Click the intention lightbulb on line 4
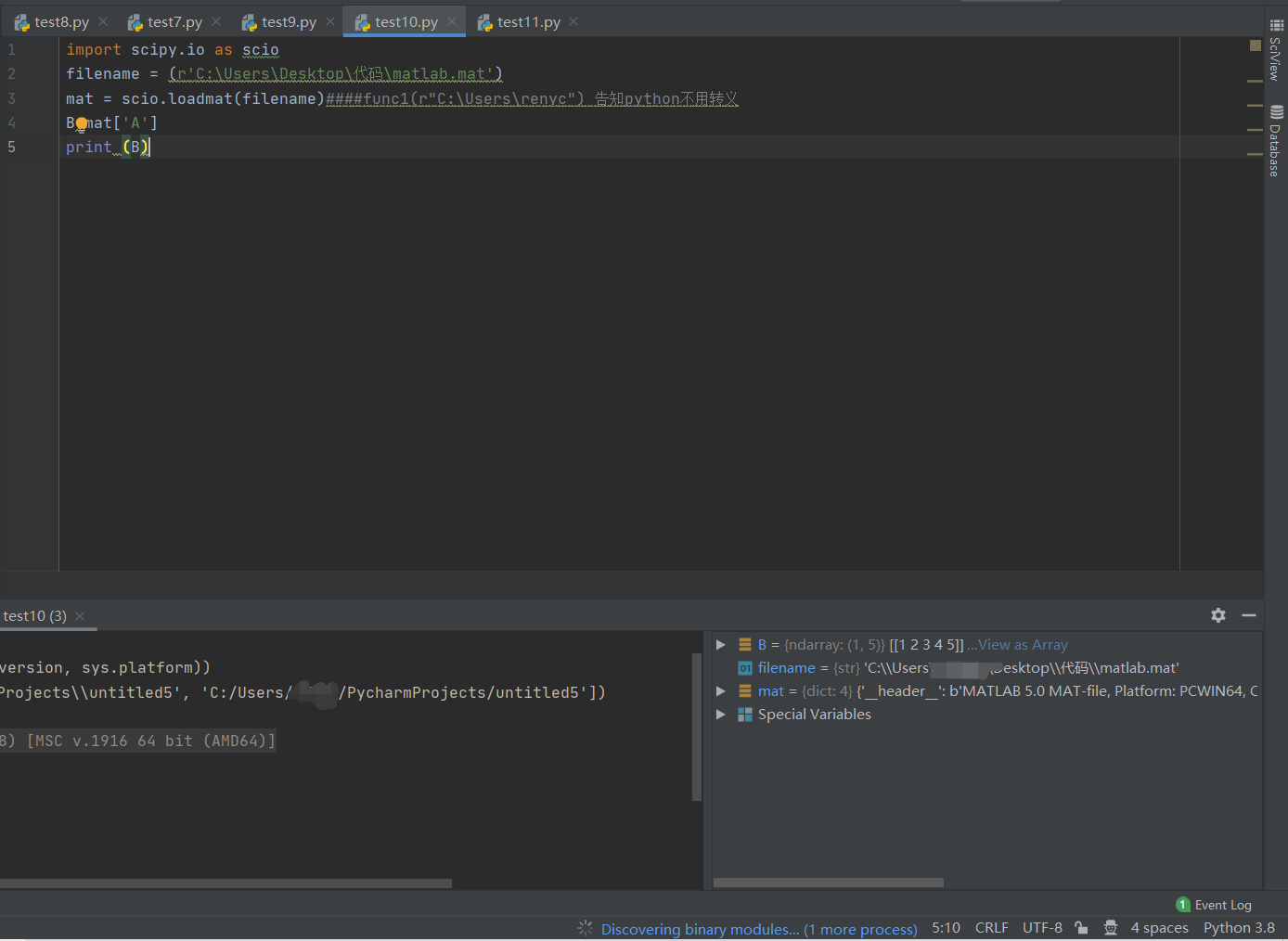 pos(81,123)
